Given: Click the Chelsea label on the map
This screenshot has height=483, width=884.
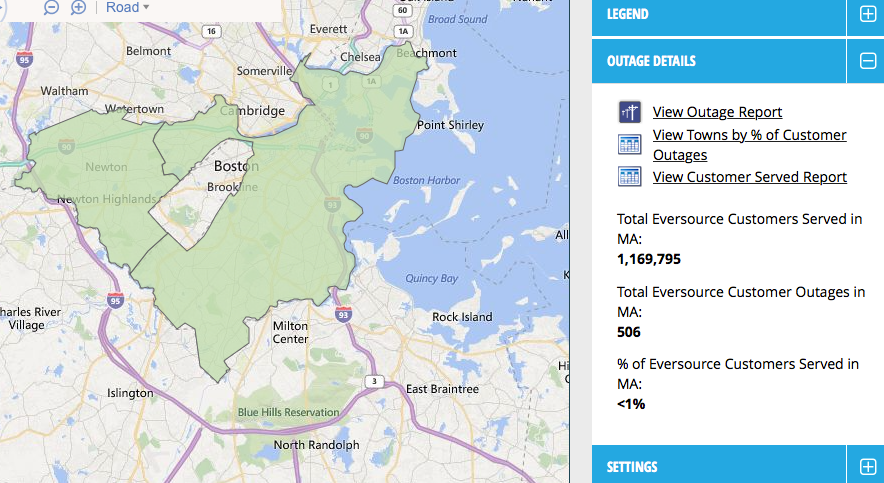Looking at the screenshot, I should click(x=360, y=57).
